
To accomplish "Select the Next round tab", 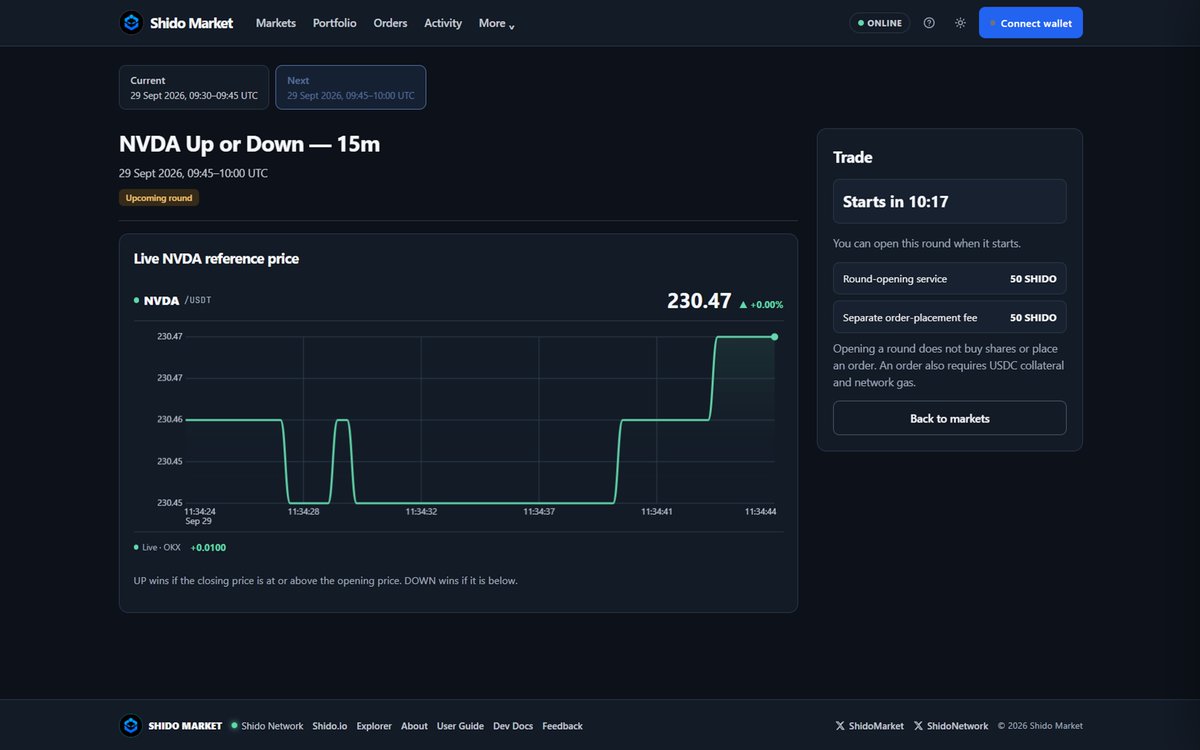I will 351,87.
